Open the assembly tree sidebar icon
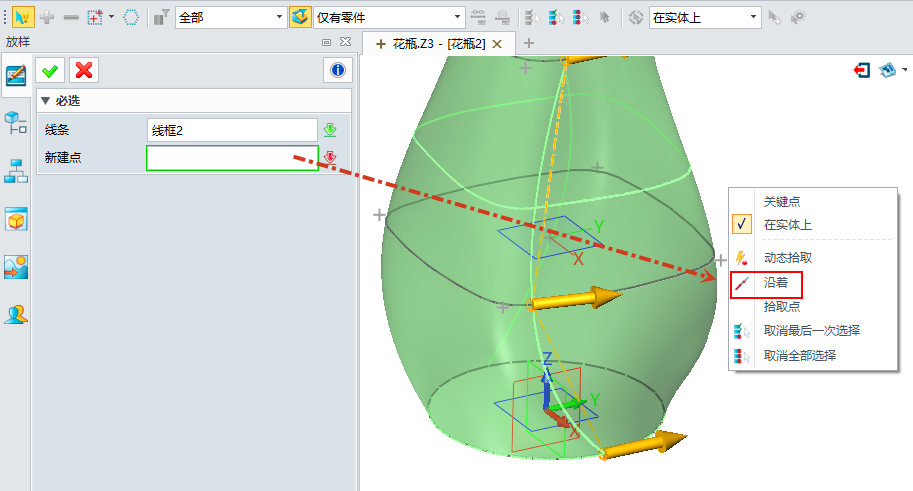 16,123
